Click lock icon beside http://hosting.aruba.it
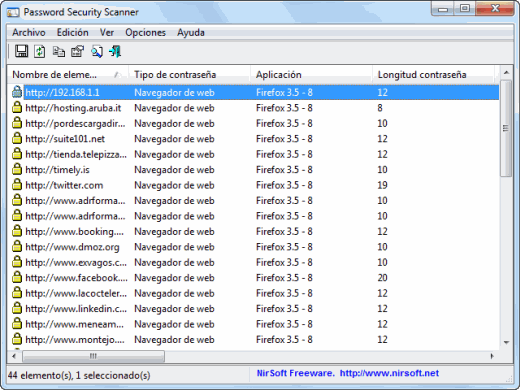The width and height of the screenshot is (520, 390). 17,108
